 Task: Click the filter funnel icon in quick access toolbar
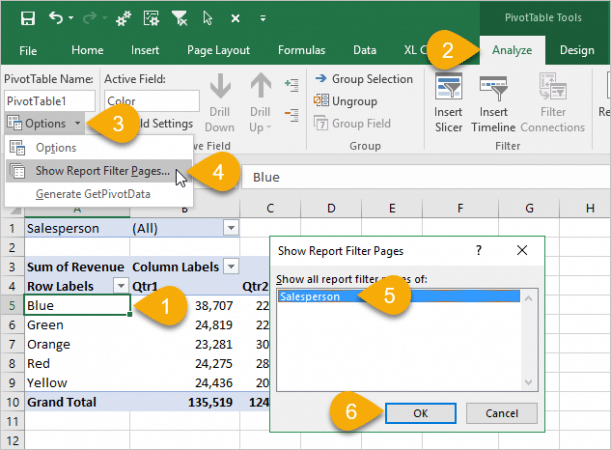click(x=180, y=17)
